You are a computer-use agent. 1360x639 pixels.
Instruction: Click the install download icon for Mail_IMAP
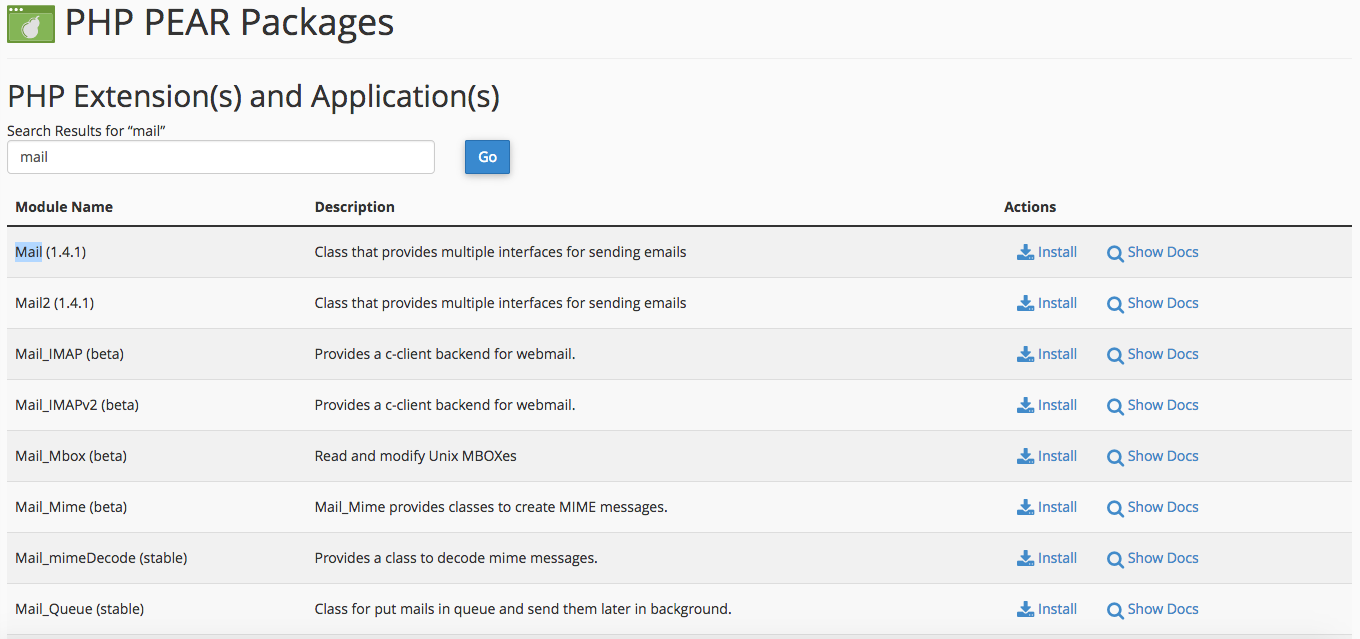coord(1025,354)
